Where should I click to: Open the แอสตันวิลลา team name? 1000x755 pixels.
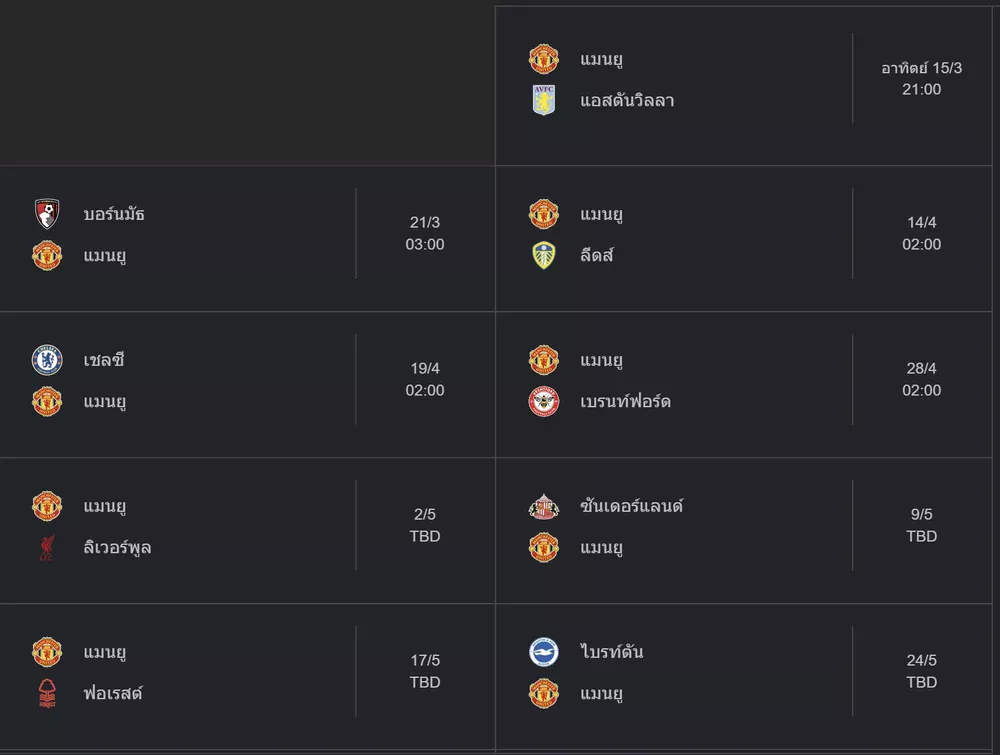click(x=627, y=100)
